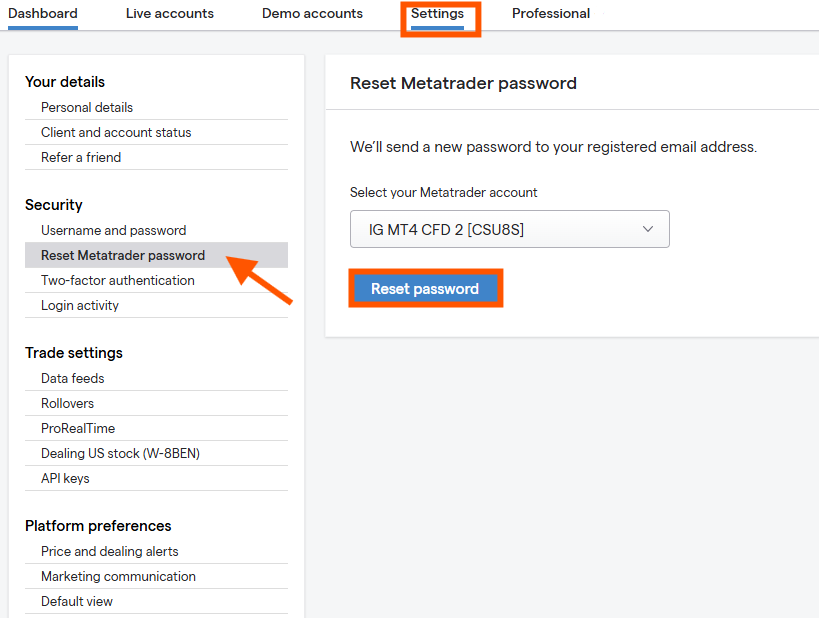Viewport: 819px width, 618px height.
Task: Select Reset Metatrader password
Action: pos(120,255)
